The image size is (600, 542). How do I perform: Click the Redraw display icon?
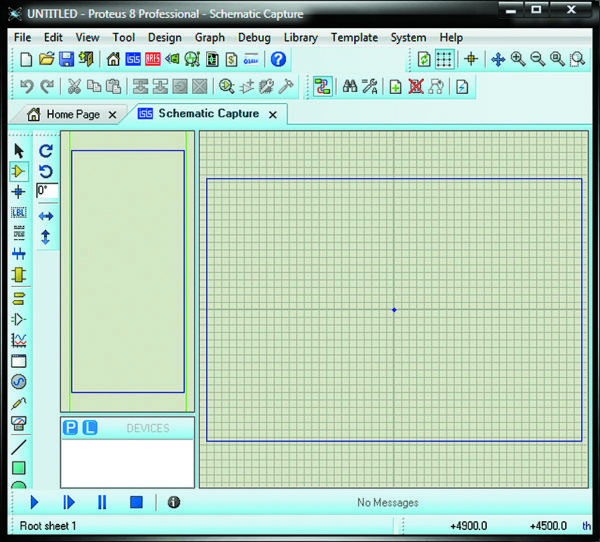point(424,59)
